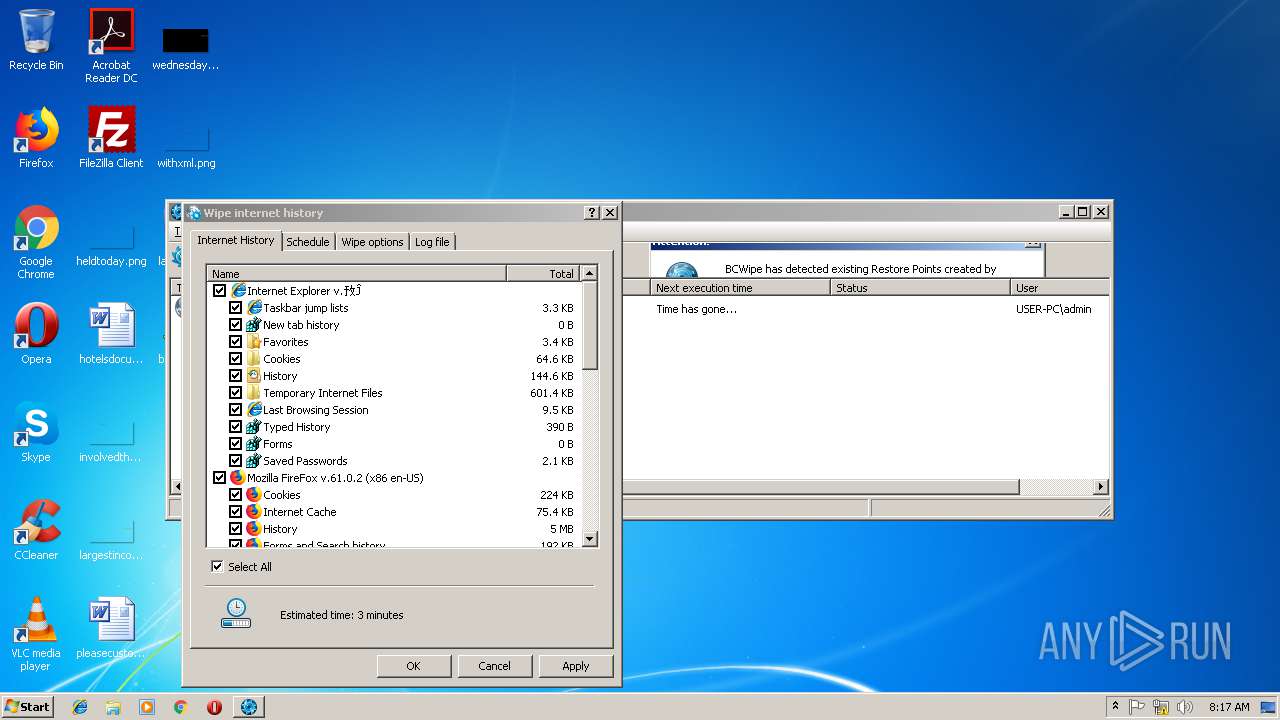
Task: Uncheck Internet Explorer group checkbox
Action: pos(220,291)
